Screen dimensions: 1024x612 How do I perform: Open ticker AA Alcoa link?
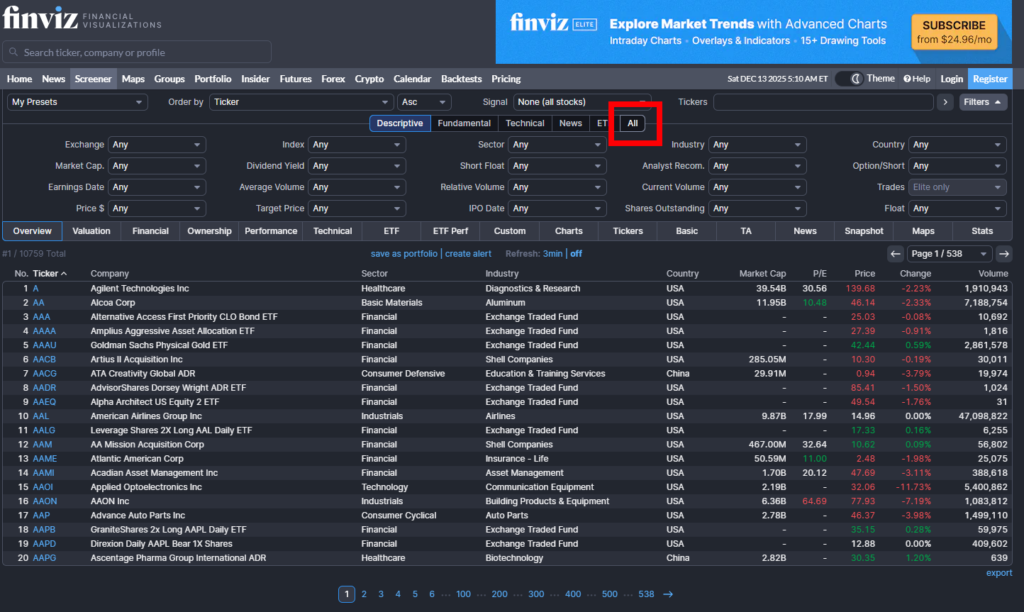point(39,302)
